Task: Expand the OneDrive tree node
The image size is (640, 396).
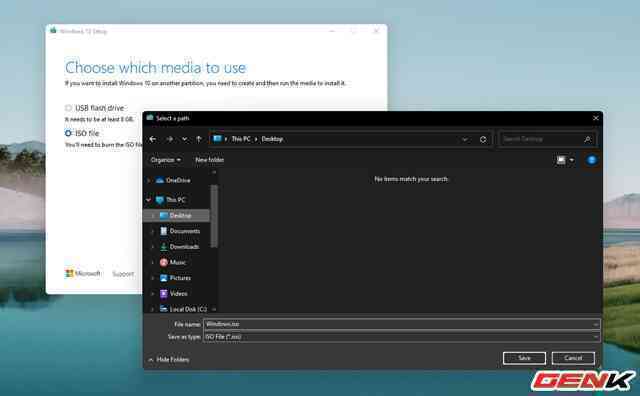Action: click(149, 180)
